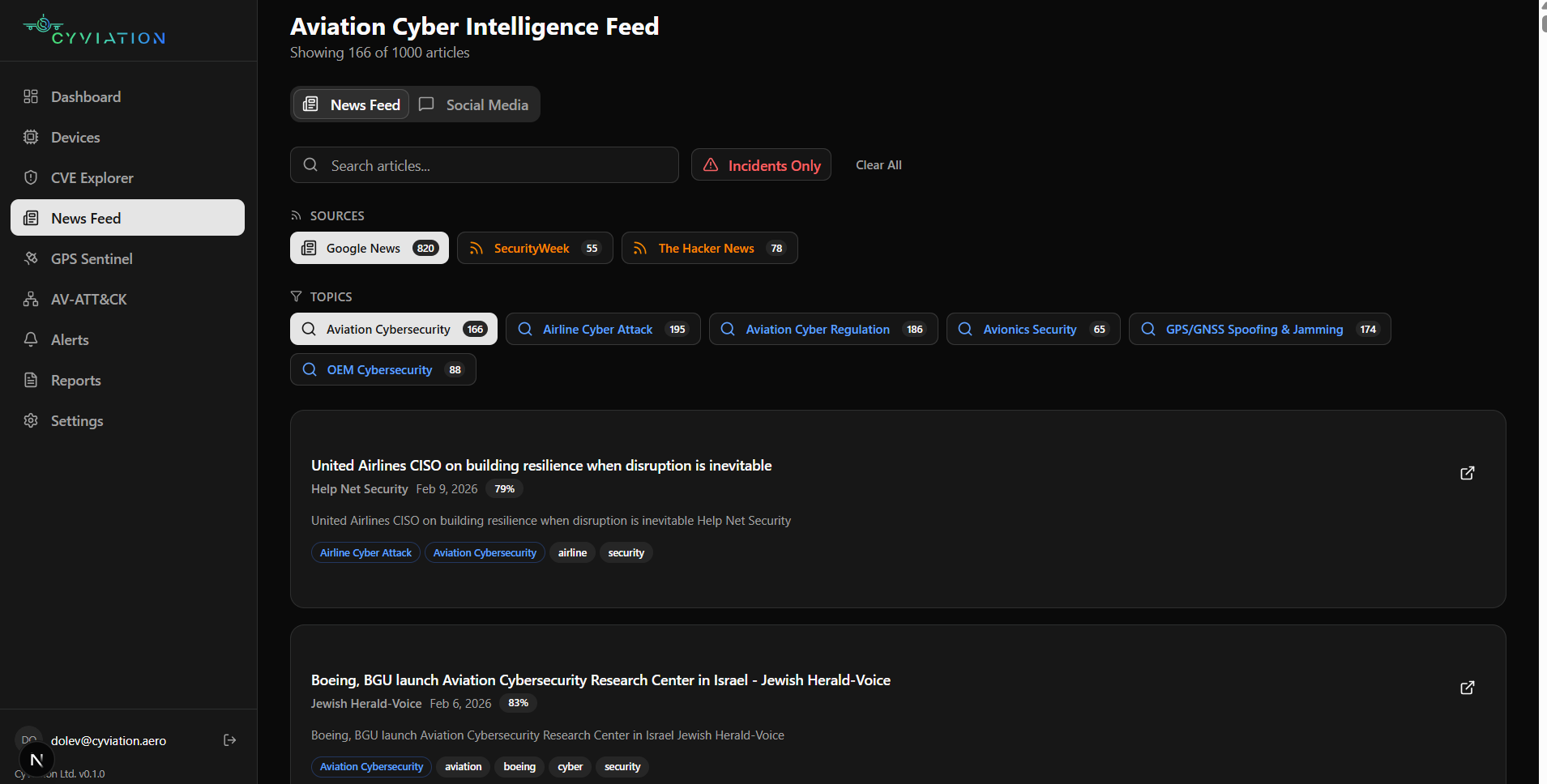The width and height of the screenshot is (1547, 784).
Task: Click Aviation Cybersecurity tag on United article
Action: tap(485, 552)
